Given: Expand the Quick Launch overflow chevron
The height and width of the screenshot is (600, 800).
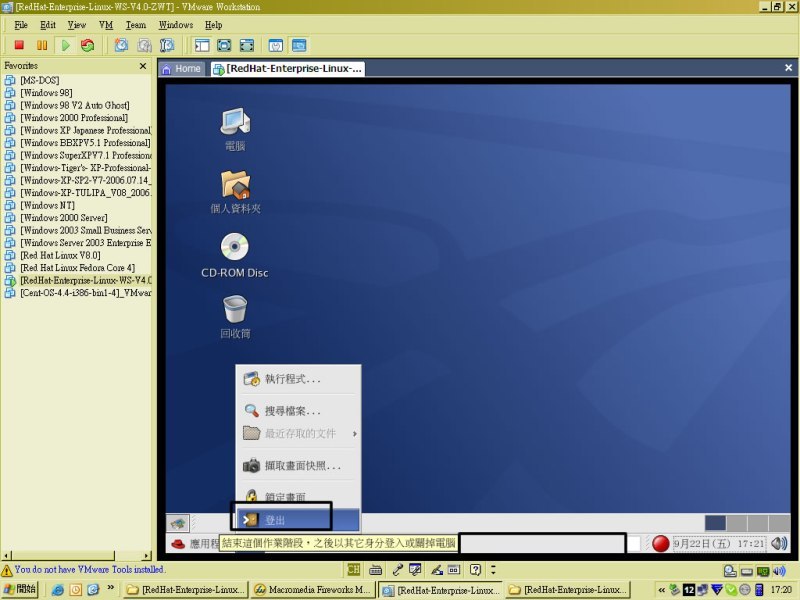Looking at the screenshot, I should [x=110, y=588].
